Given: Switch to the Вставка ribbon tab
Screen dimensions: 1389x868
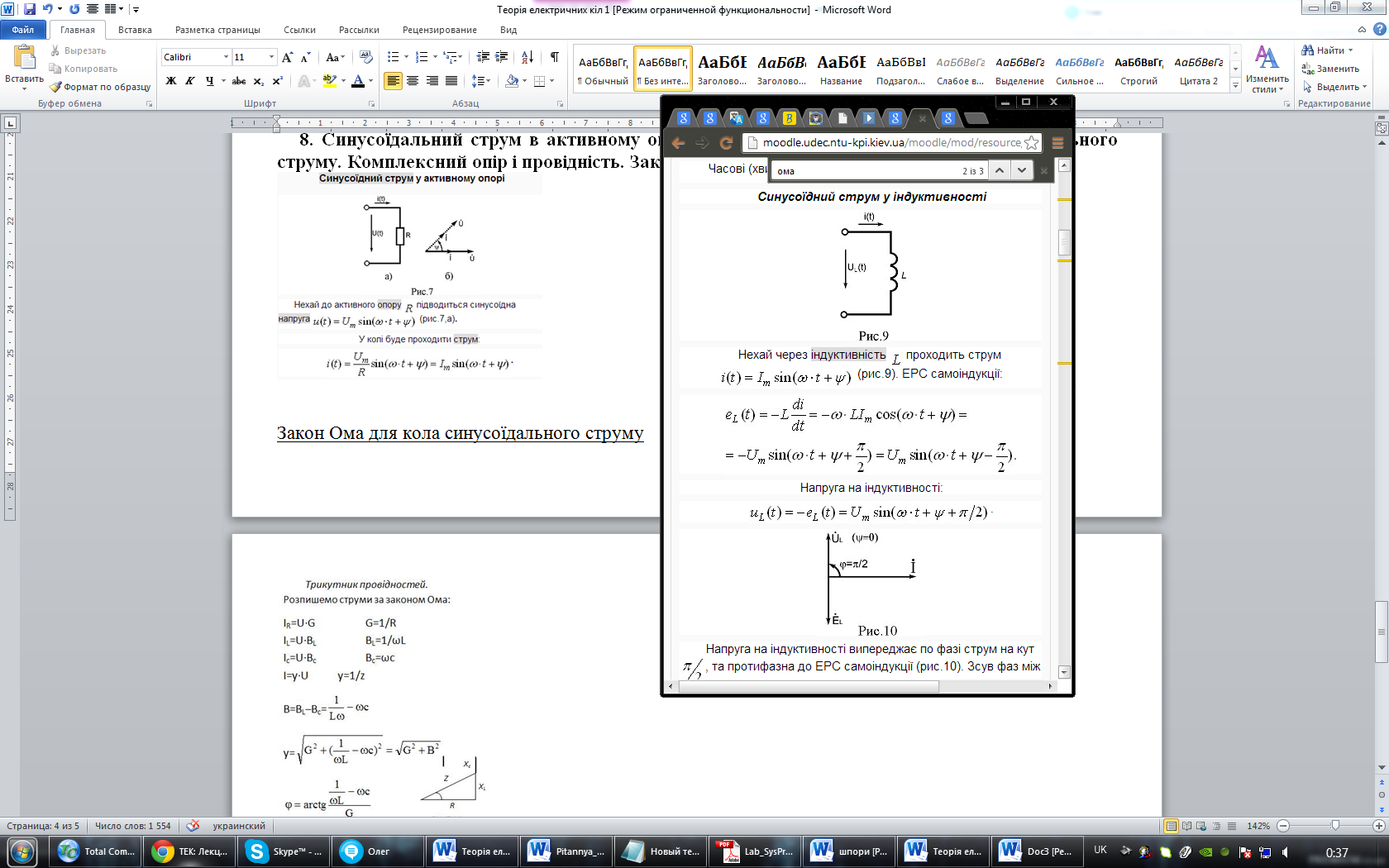Looking at the screenshot, I should click(135, 30).
